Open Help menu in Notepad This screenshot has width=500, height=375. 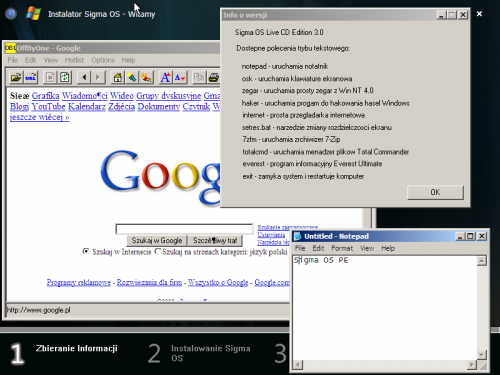click(x=388, y=248)
